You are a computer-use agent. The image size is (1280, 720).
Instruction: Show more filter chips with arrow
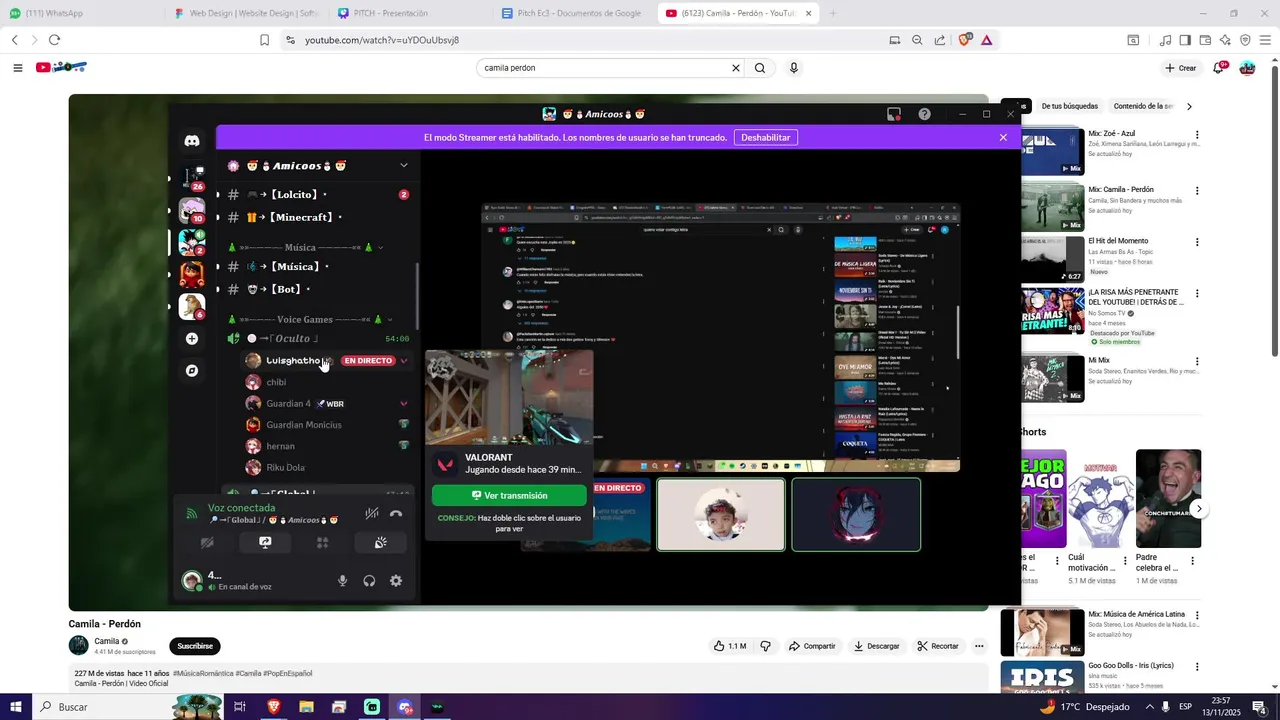point(1189,106)
